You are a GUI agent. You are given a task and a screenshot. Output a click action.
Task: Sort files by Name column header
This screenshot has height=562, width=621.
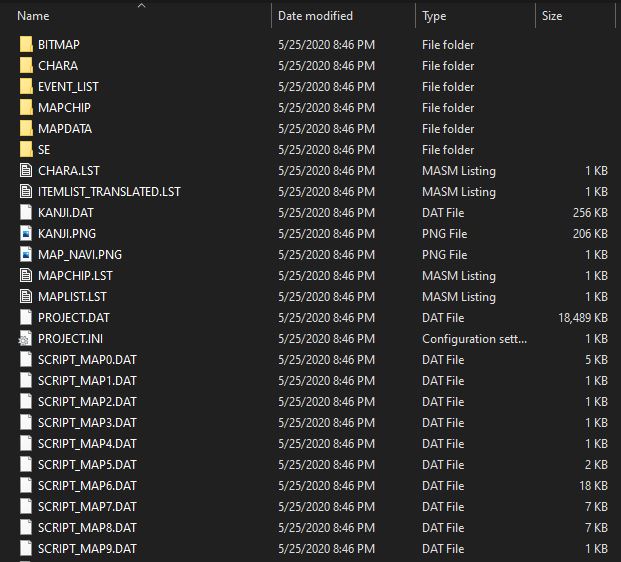pyautogui.click(x=34, y=16)
